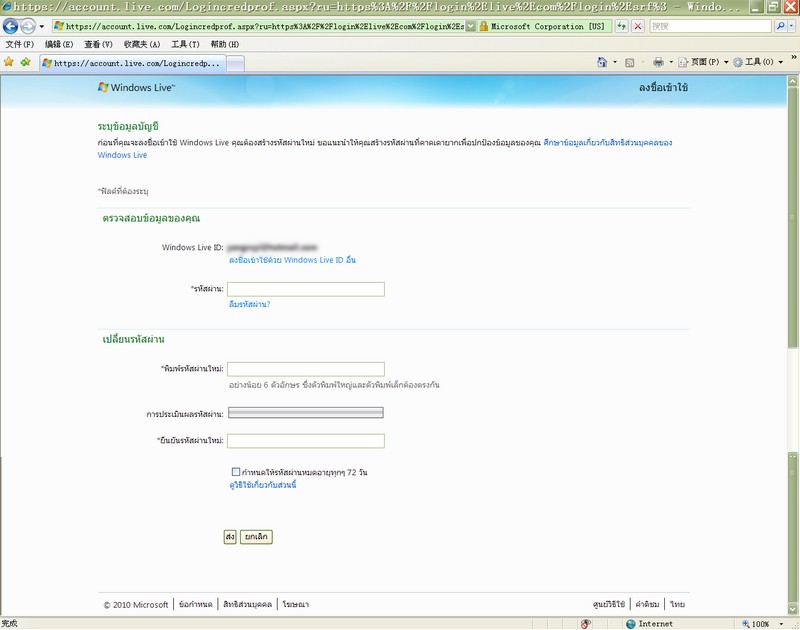The height and width of the screenshot is (630, 800).
Task: Open the recent pages dropdown beside Forward button
Action: pos(42,26)
